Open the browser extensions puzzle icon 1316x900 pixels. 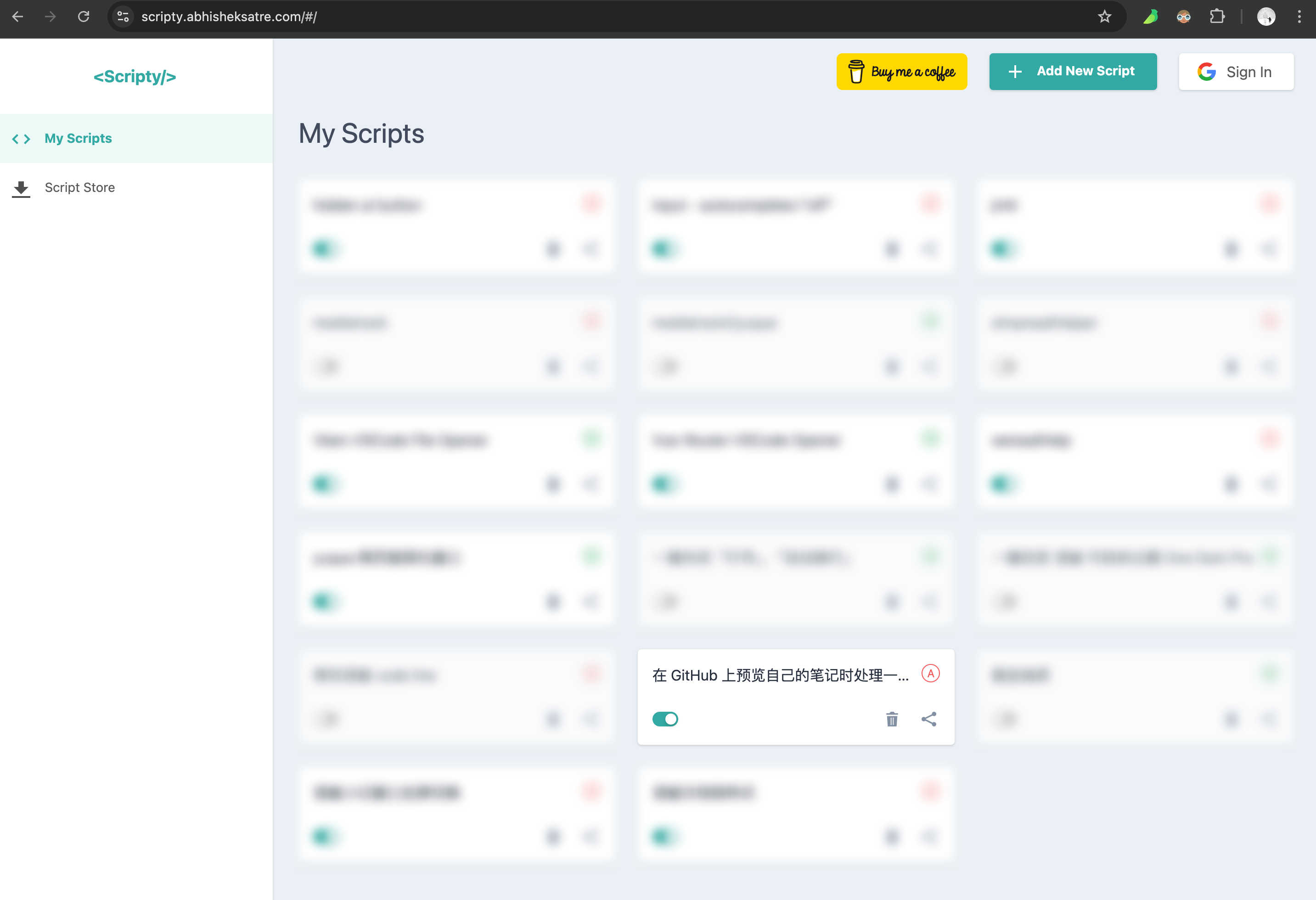point(1217,17)
